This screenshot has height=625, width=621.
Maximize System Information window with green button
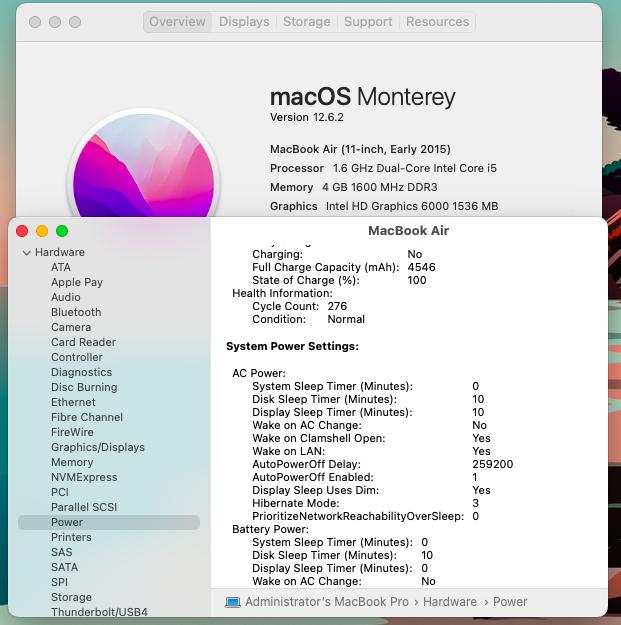pos(62,231)
